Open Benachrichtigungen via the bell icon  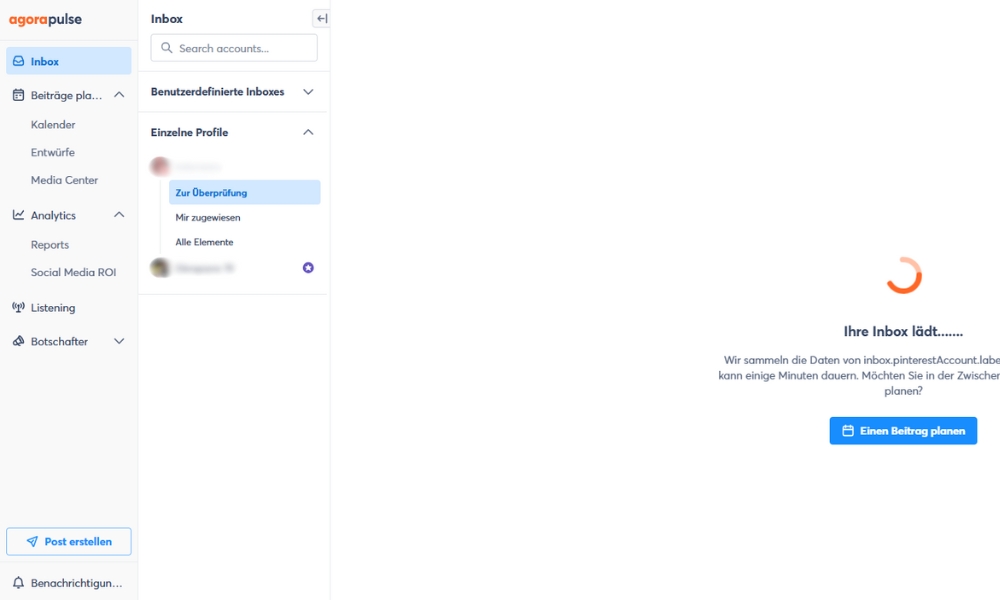[19, 582]
